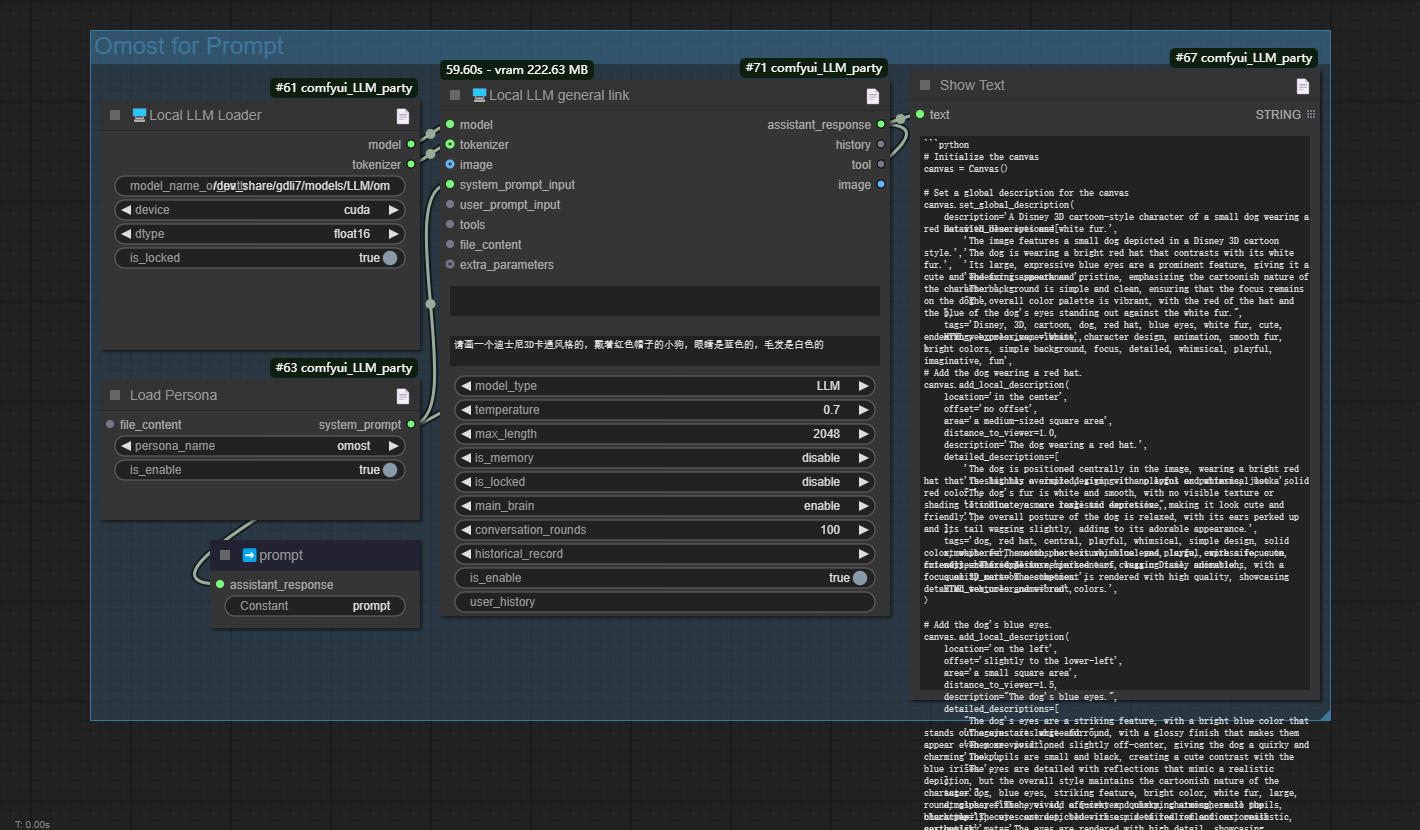Screen dimensions: 1420x830
Task: Click the Chinese prompt text field
Action: tap(666, 350)
